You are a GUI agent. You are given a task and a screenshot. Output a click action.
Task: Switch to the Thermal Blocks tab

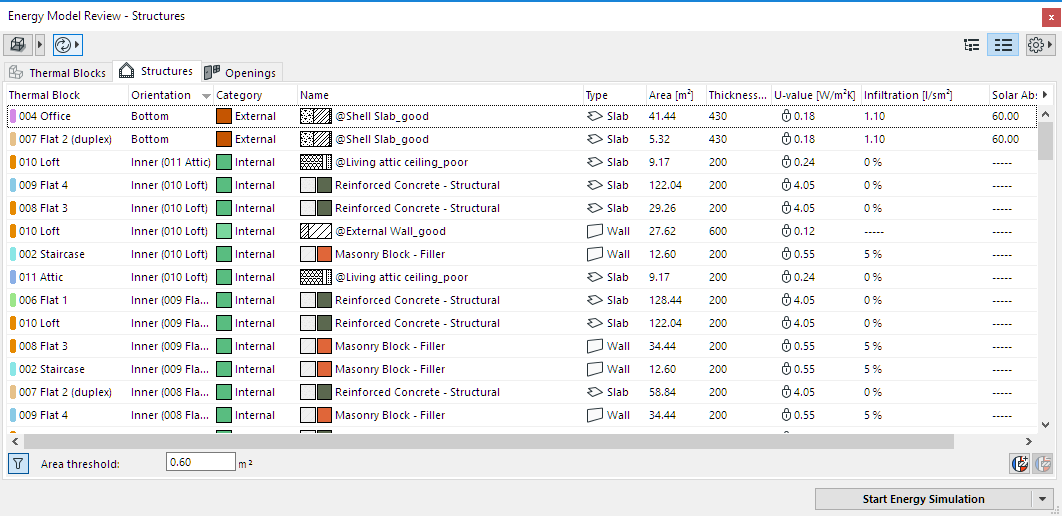pos(58,72)
